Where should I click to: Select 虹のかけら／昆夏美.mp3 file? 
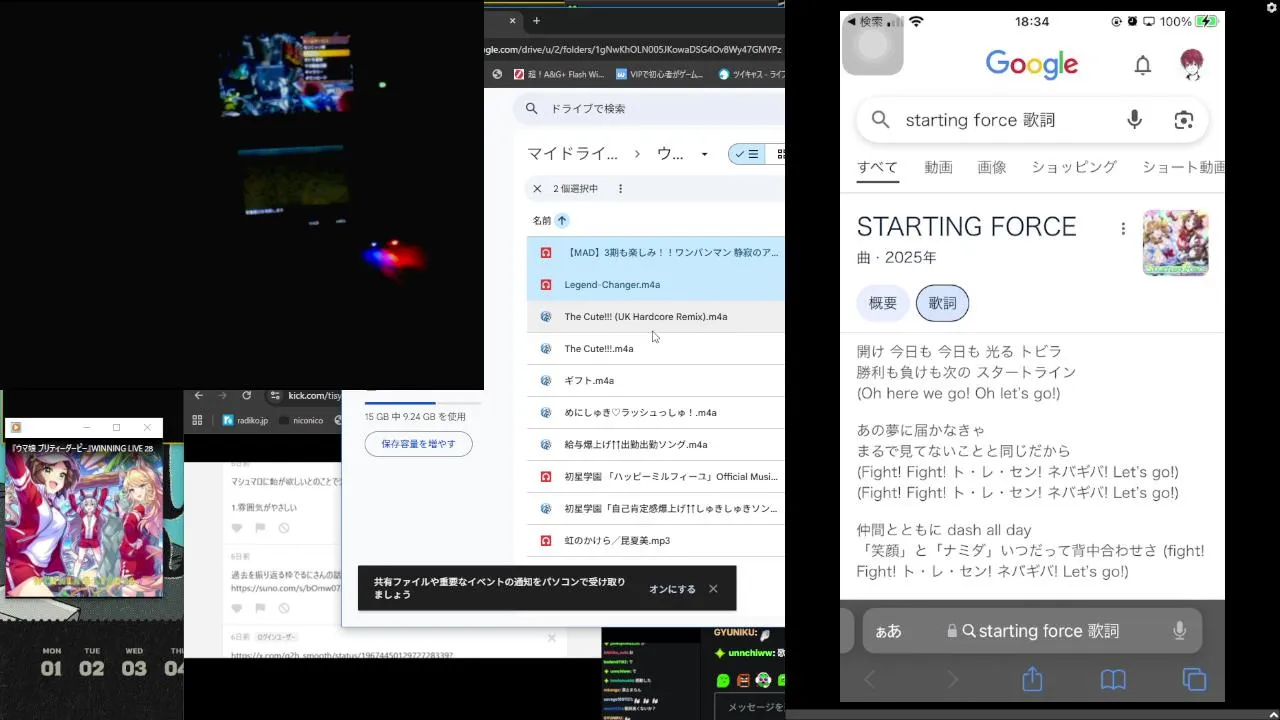655,540
